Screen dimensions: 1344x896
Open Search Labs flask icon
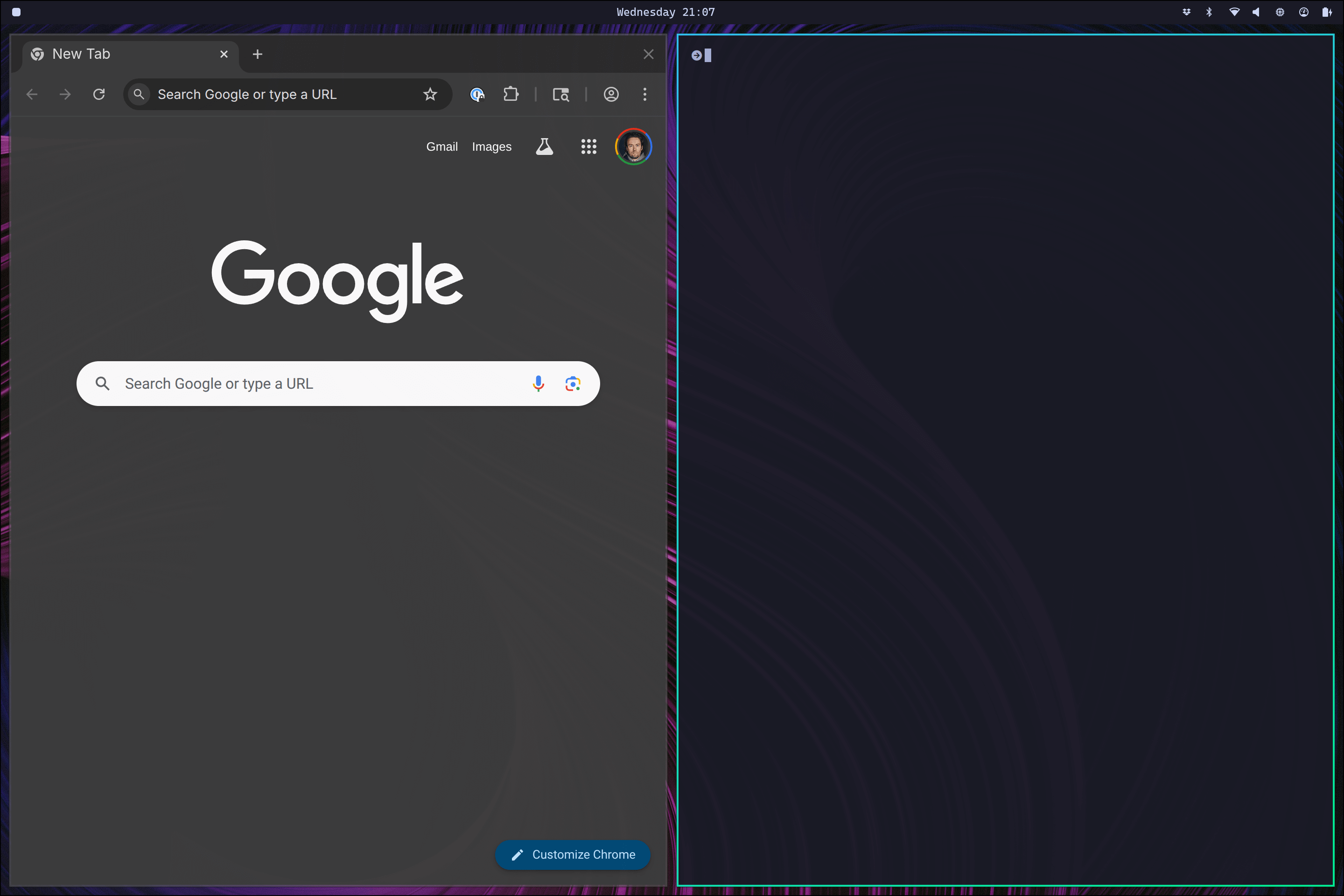[545, 147]
